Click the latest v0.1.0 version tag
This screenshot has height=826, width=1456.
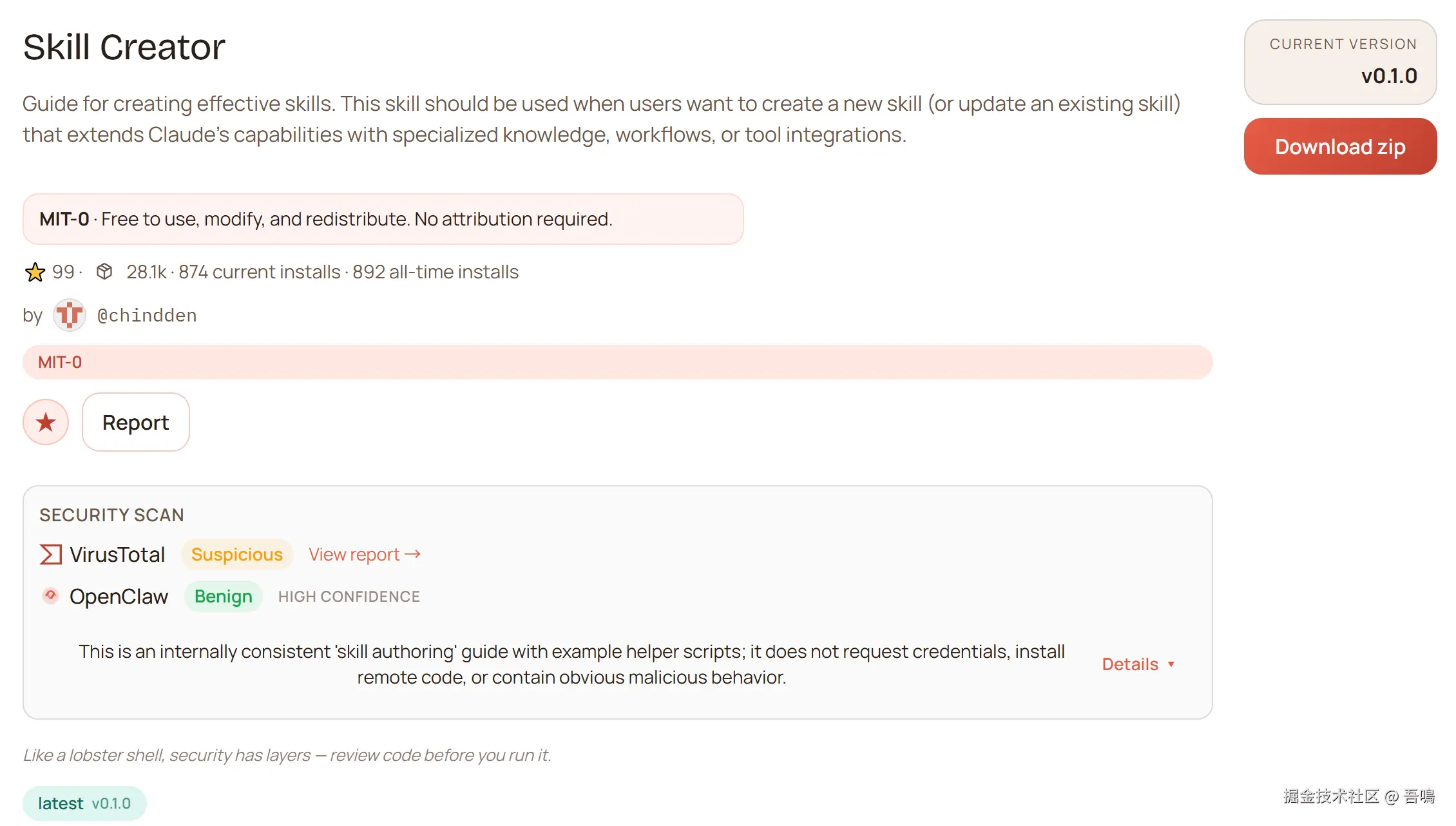84,803
